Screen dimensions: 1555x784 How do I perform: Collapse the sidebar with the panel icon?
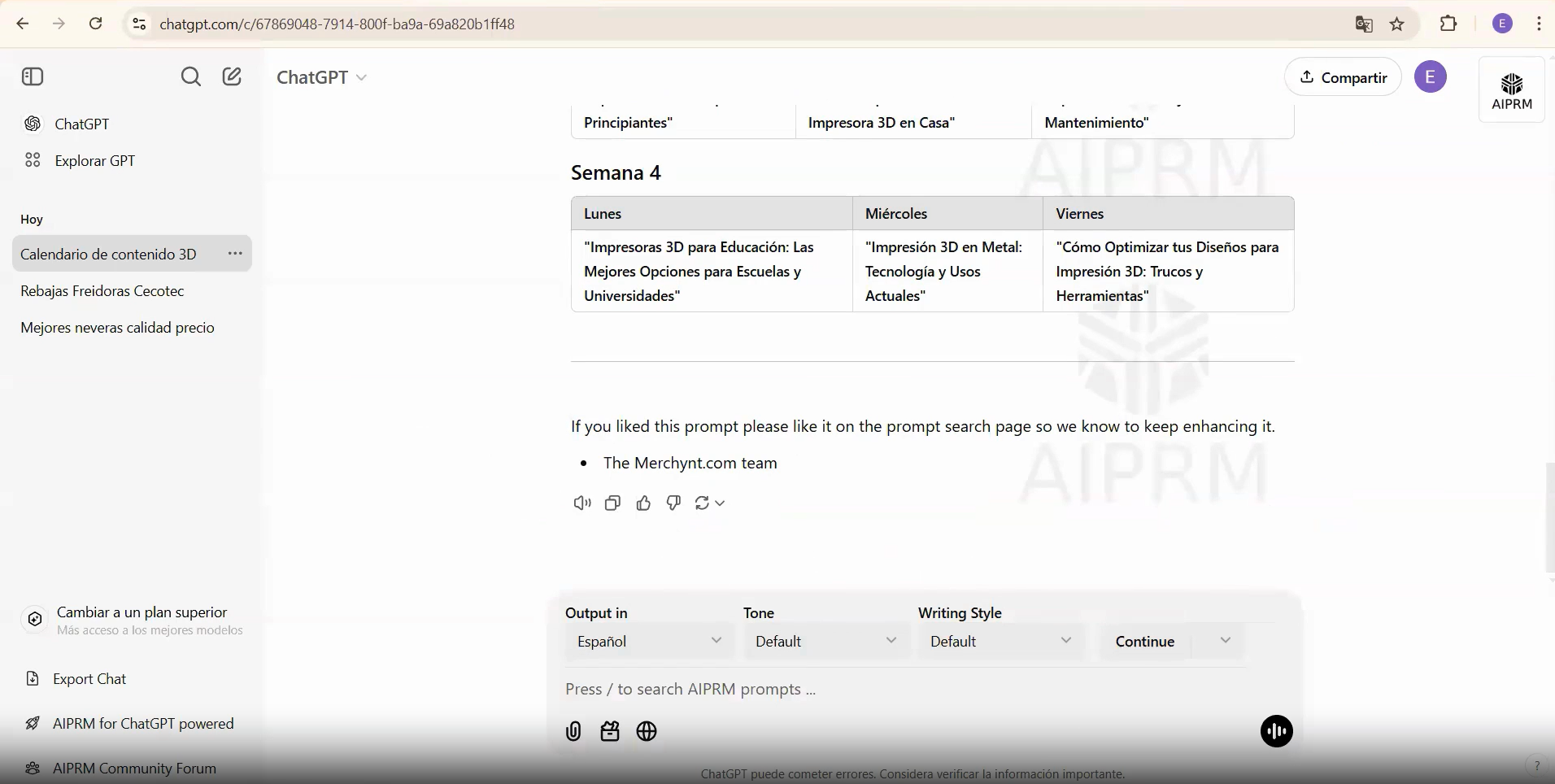coord(33,76)
